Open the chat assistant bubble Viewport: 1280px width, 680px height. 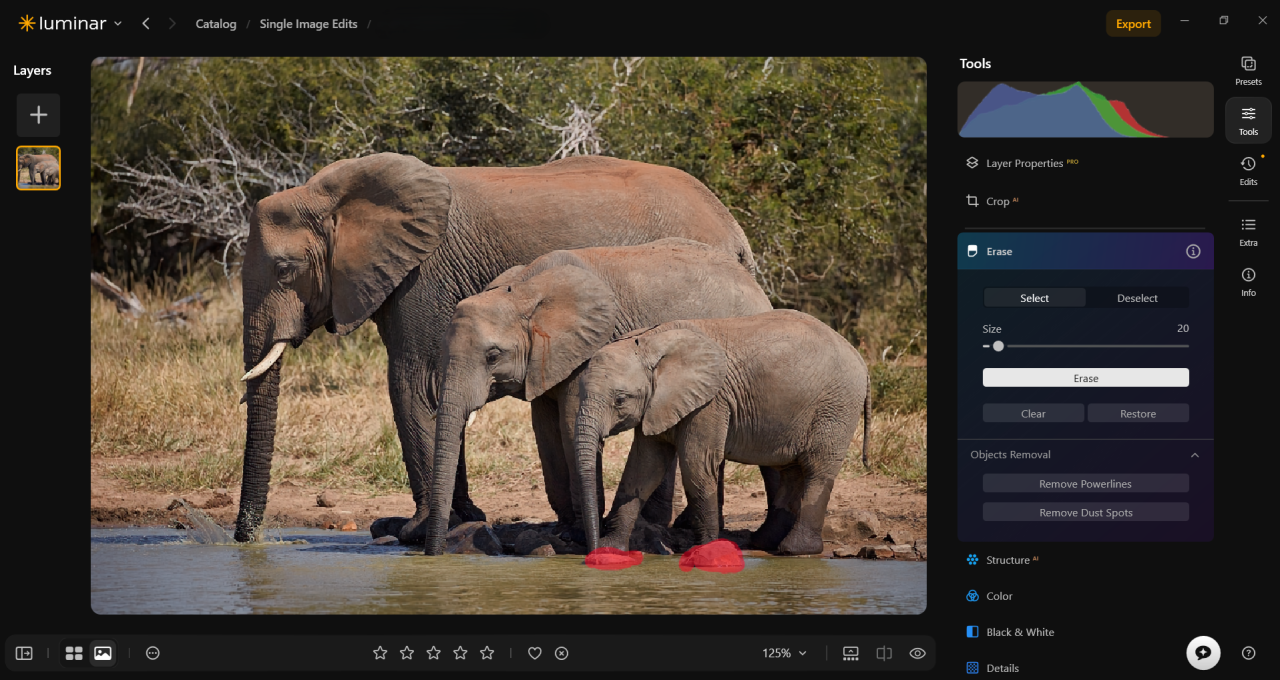[x=1203, y=652]
